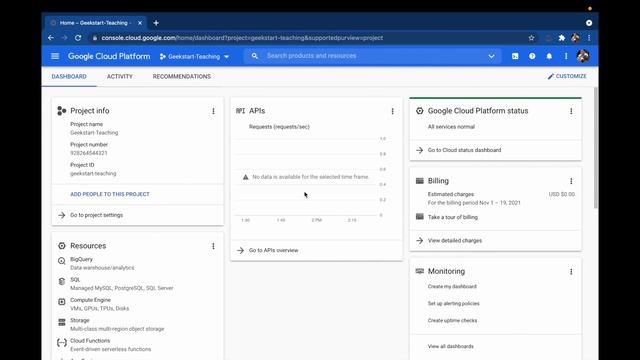
Task: Click Add People to This Project
Action: tap(110, 194)
